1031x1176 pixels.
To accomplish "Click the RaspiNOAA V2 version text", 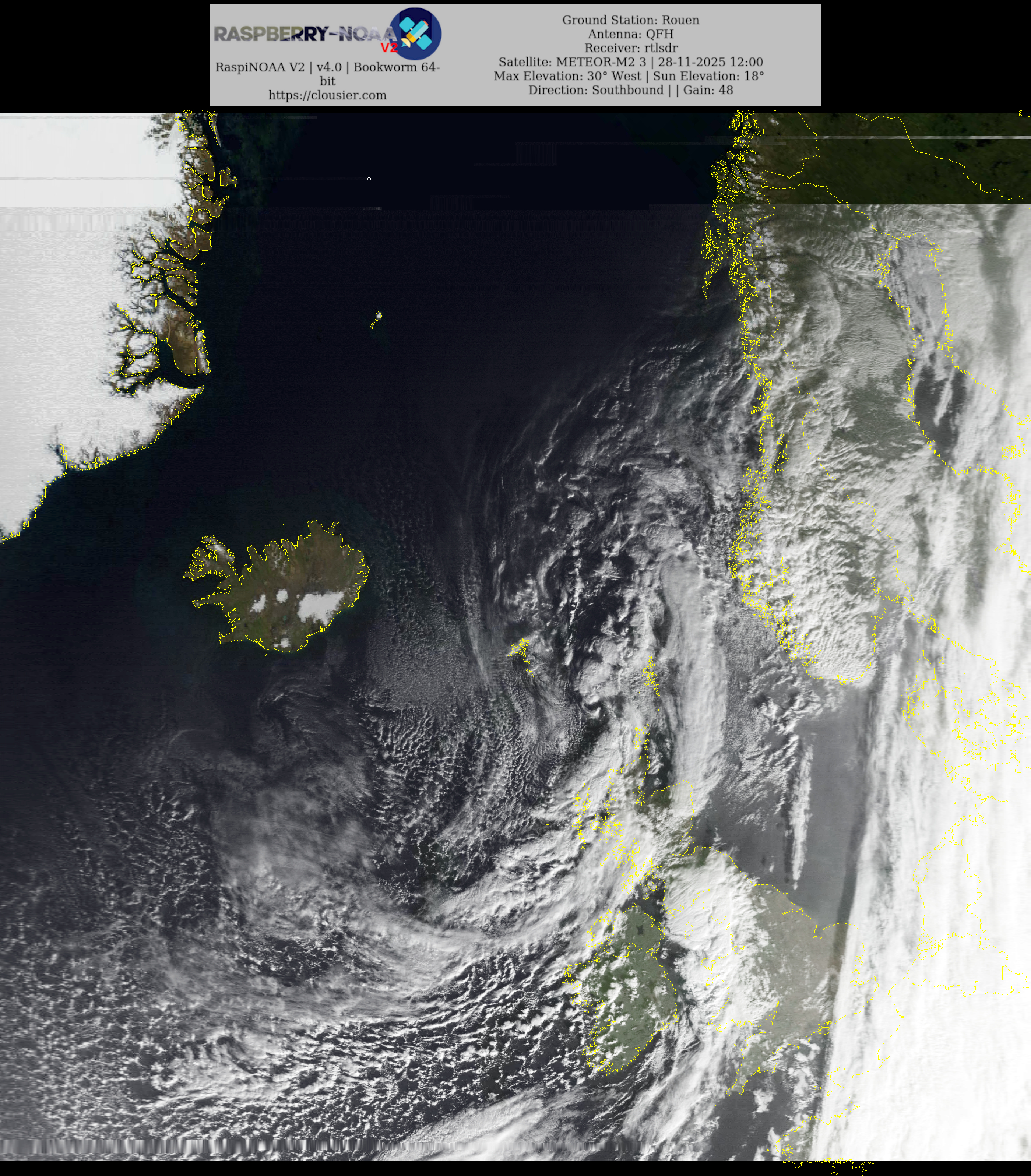I will pos(327,67).
